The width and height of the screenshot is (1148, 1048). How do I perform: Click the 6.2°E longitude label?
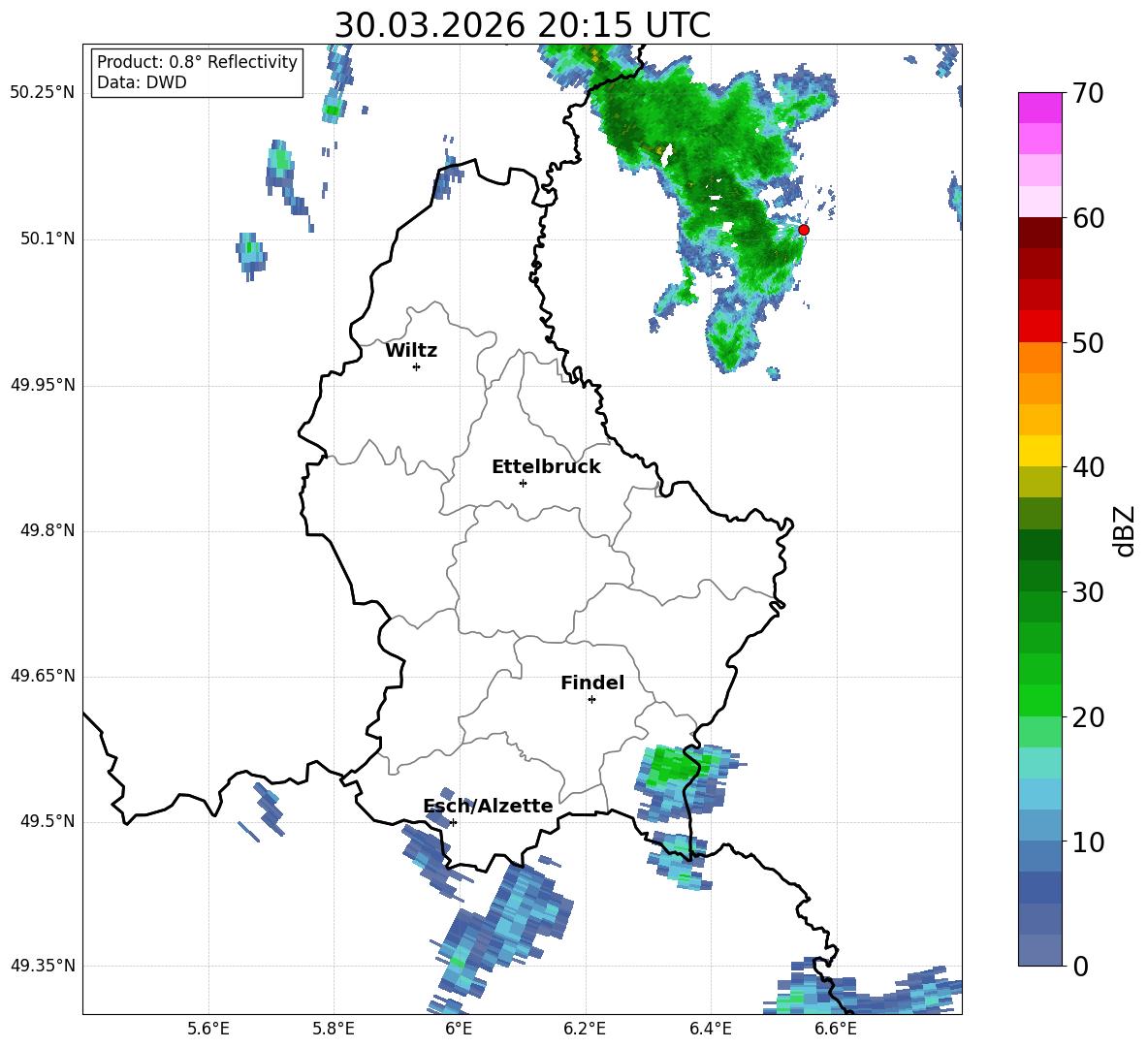pyautogui.click(x=585, y=1029)
